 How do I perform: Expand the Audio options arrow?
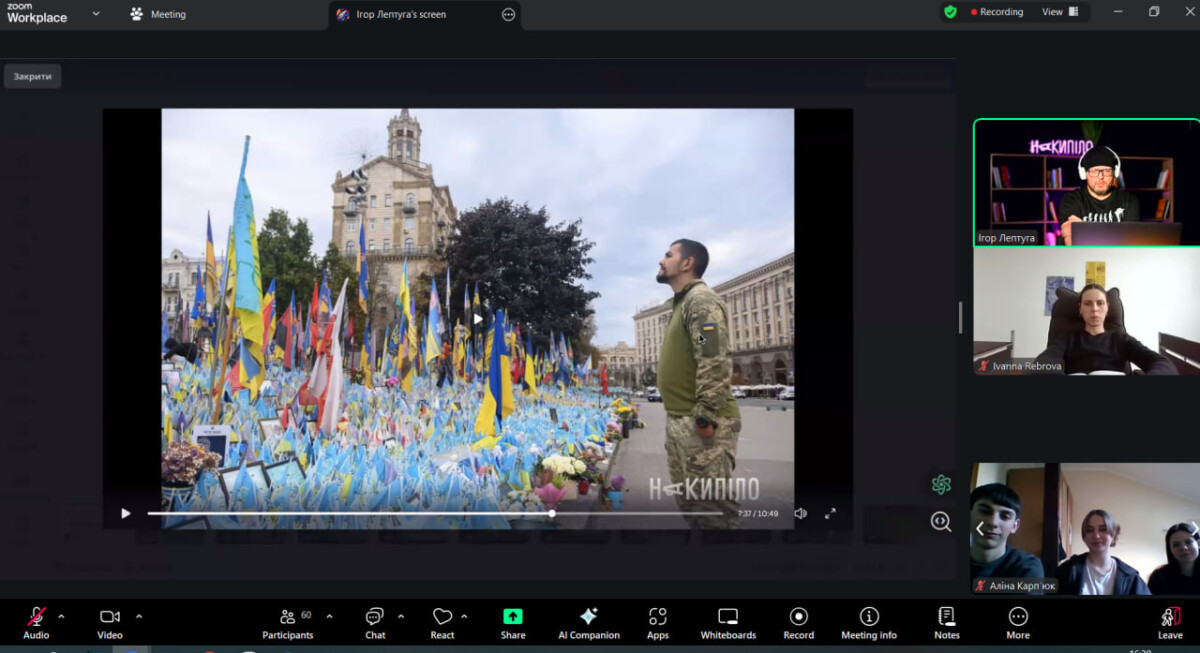pos(61,616)
